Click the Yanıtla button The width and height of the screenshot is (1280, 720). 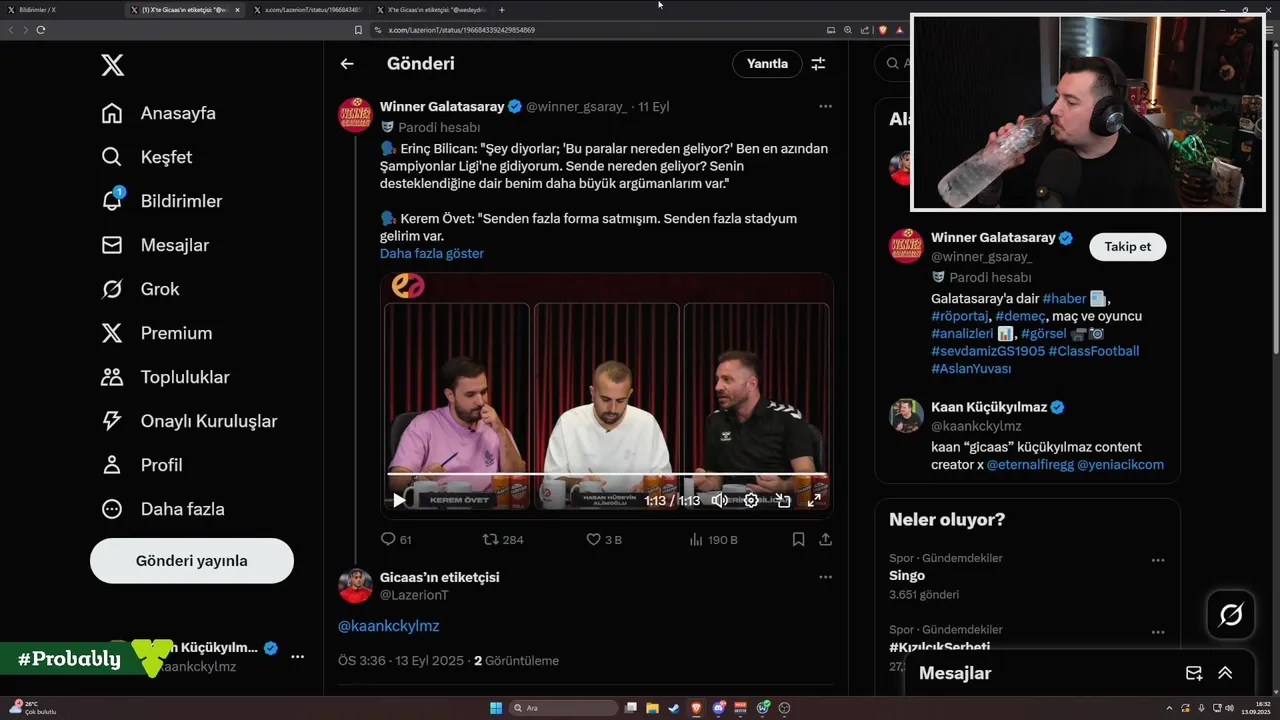coord(767,64)
